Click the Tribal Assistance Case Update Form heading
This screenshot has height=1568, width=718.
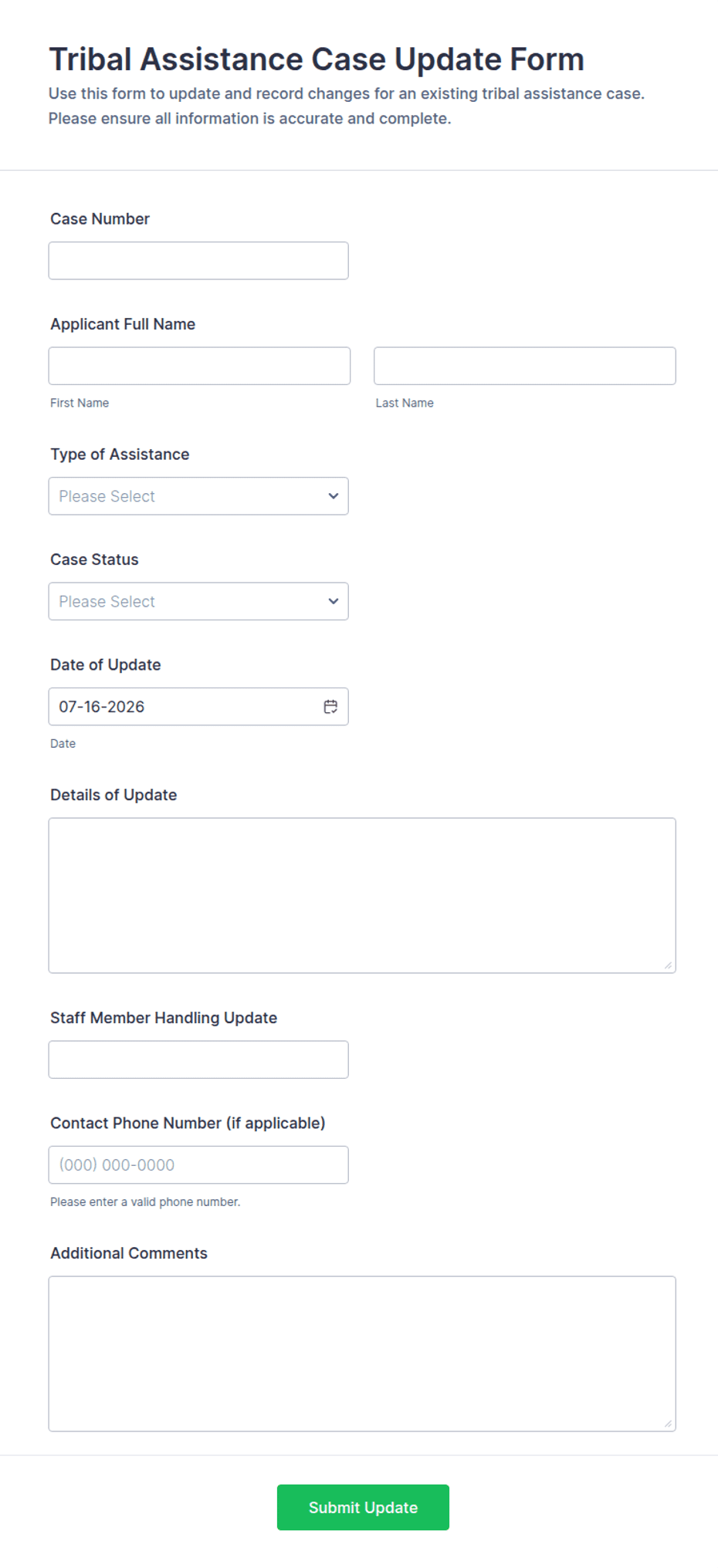317,59
